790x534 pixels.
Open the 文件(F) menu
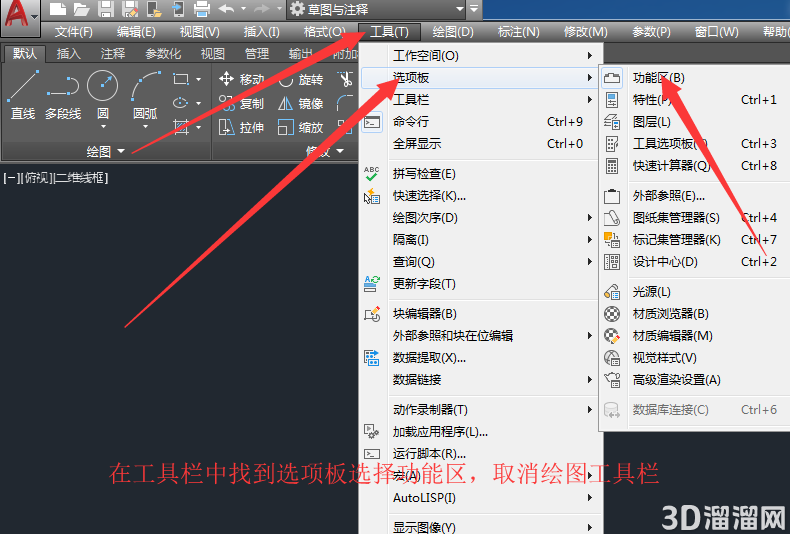(74, 32)
